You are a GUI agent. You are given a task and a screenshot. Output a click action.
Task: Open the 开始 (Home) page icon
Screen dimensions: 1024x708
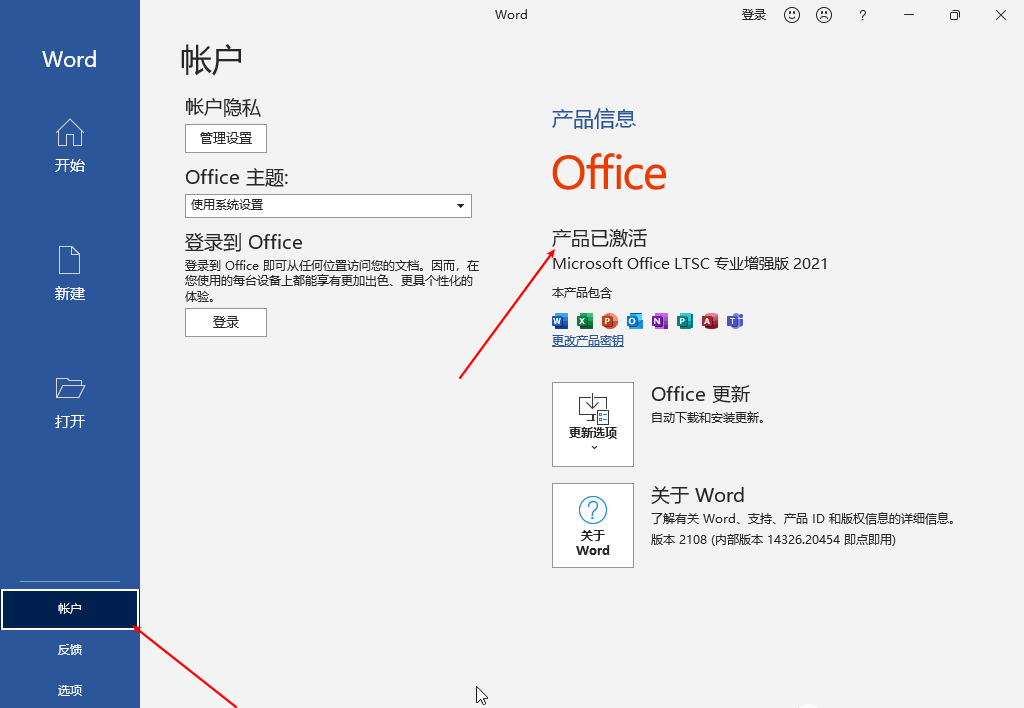69,133
